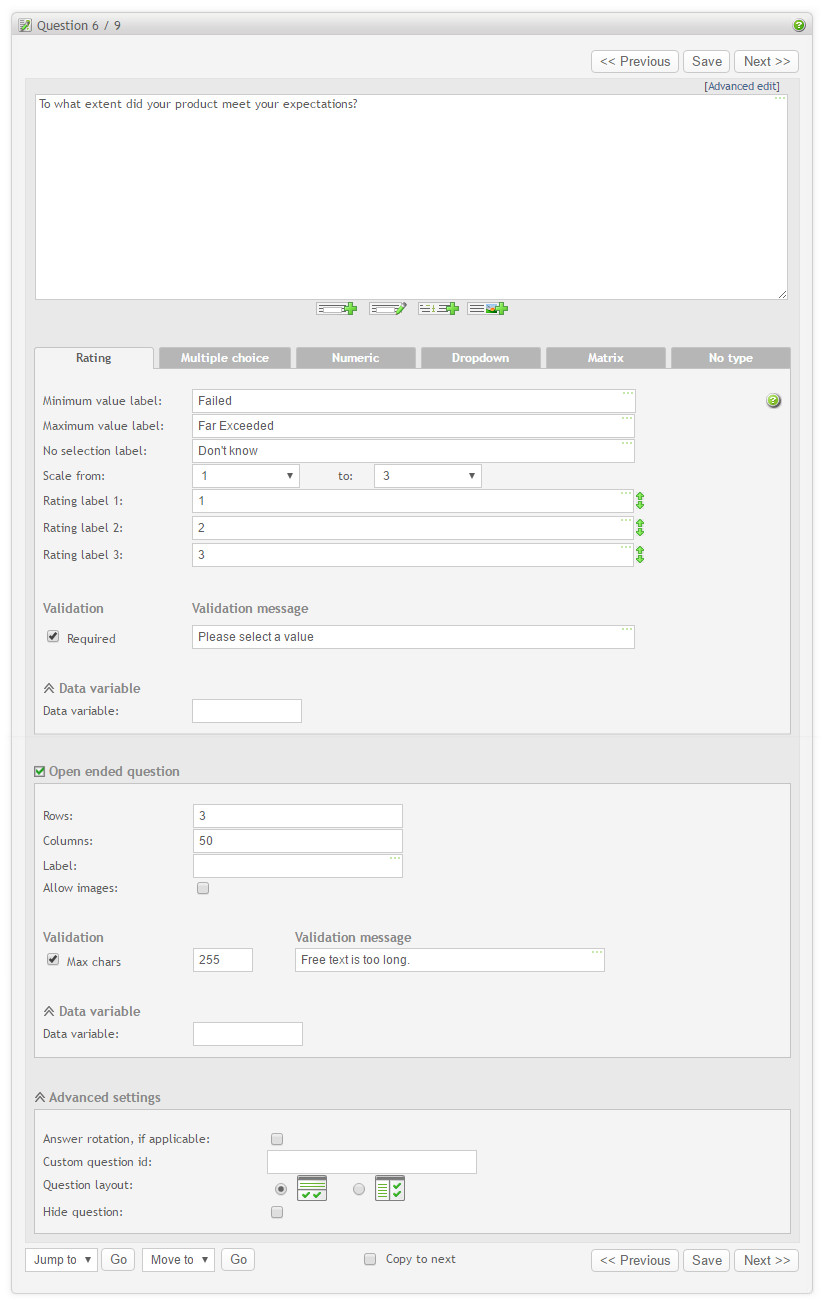Open the Advanced edit link
The image size is (825, 1305).
(742, 87)
